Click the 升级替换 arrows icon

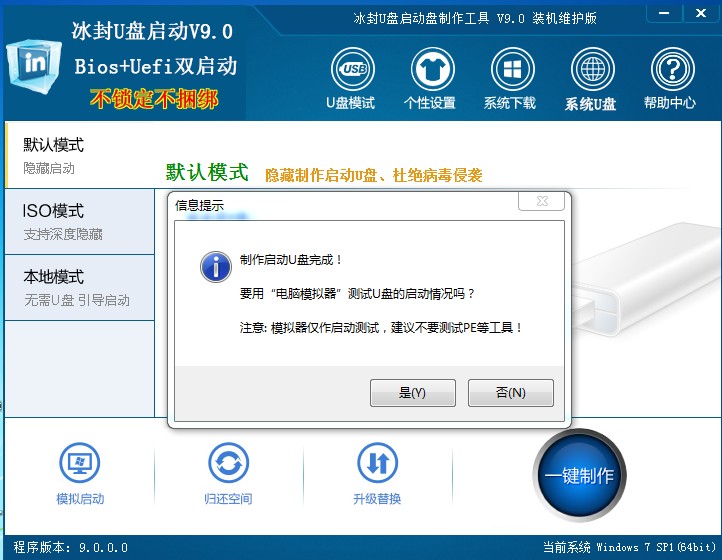pyautogui.click(x=377, y=462)
